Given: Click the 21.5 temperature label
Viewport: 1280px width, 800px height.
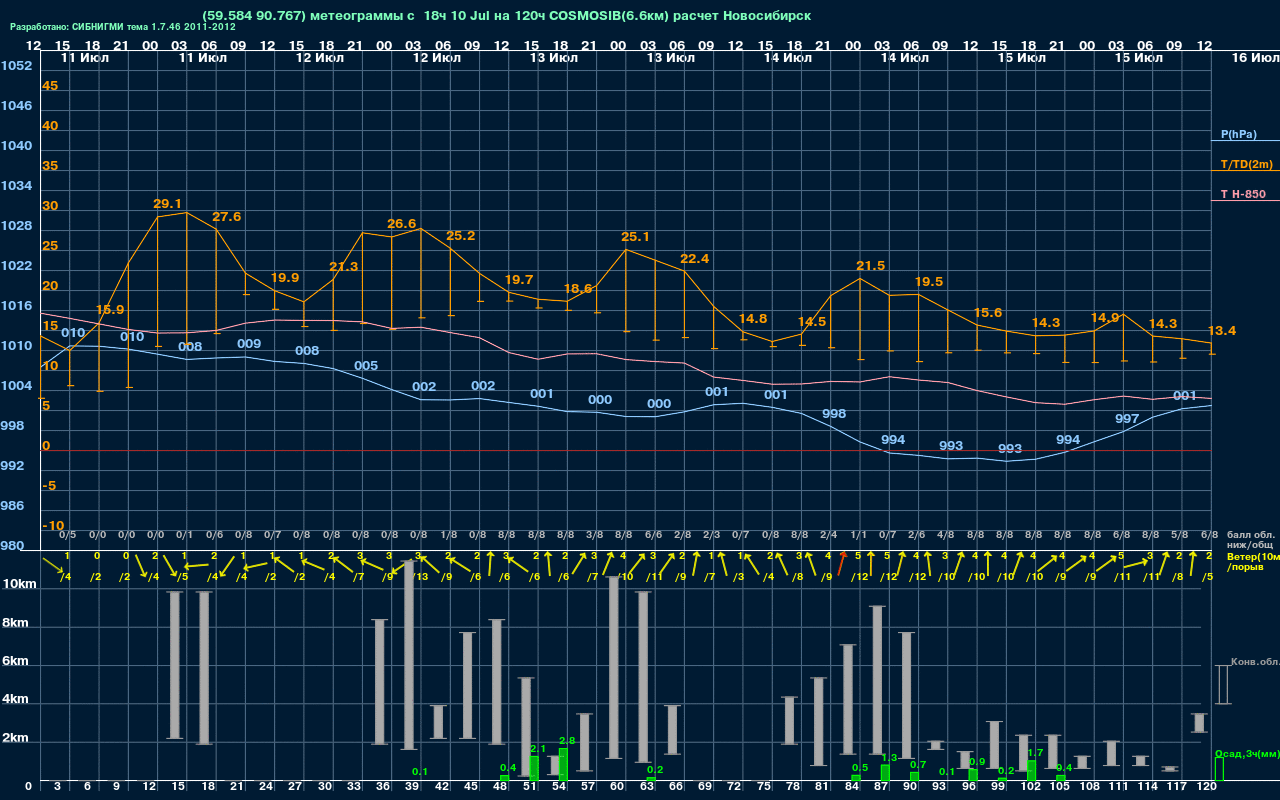Looking at the screenshot, I should [x=871, y=266].
